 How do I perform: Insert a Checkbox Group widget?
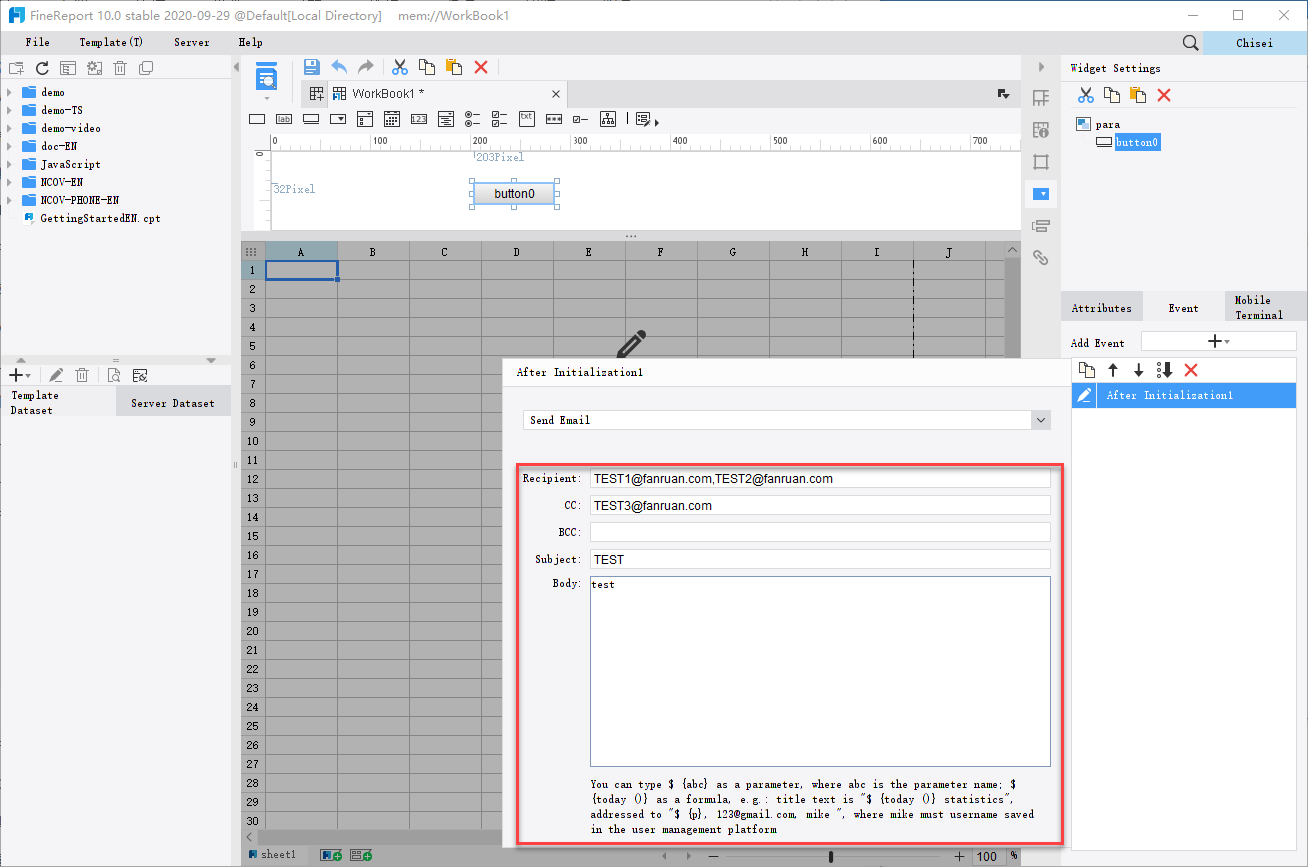coord(500,119)
